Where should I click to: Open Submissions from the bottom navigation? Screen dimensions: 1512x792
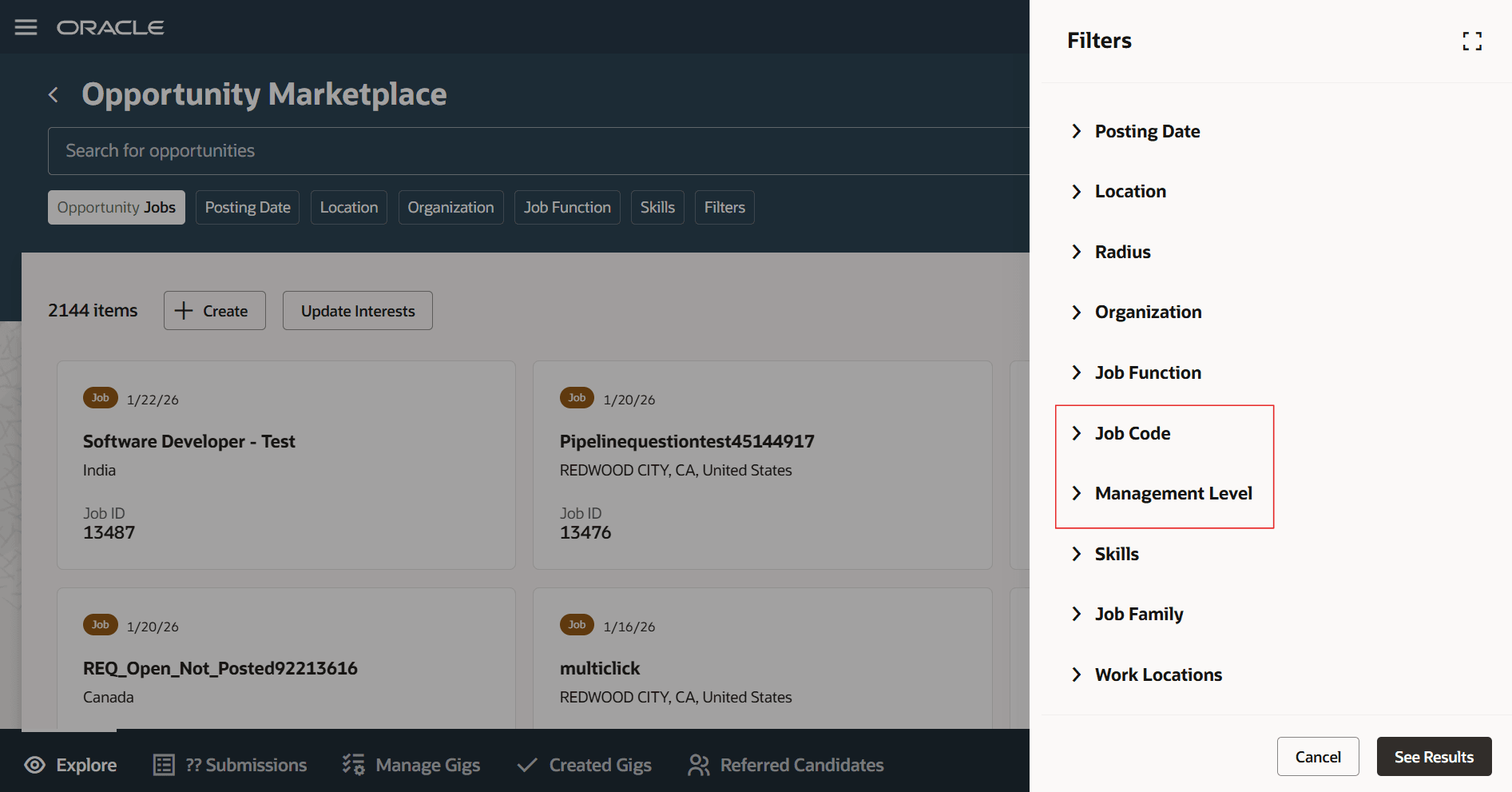click(163, 765)
